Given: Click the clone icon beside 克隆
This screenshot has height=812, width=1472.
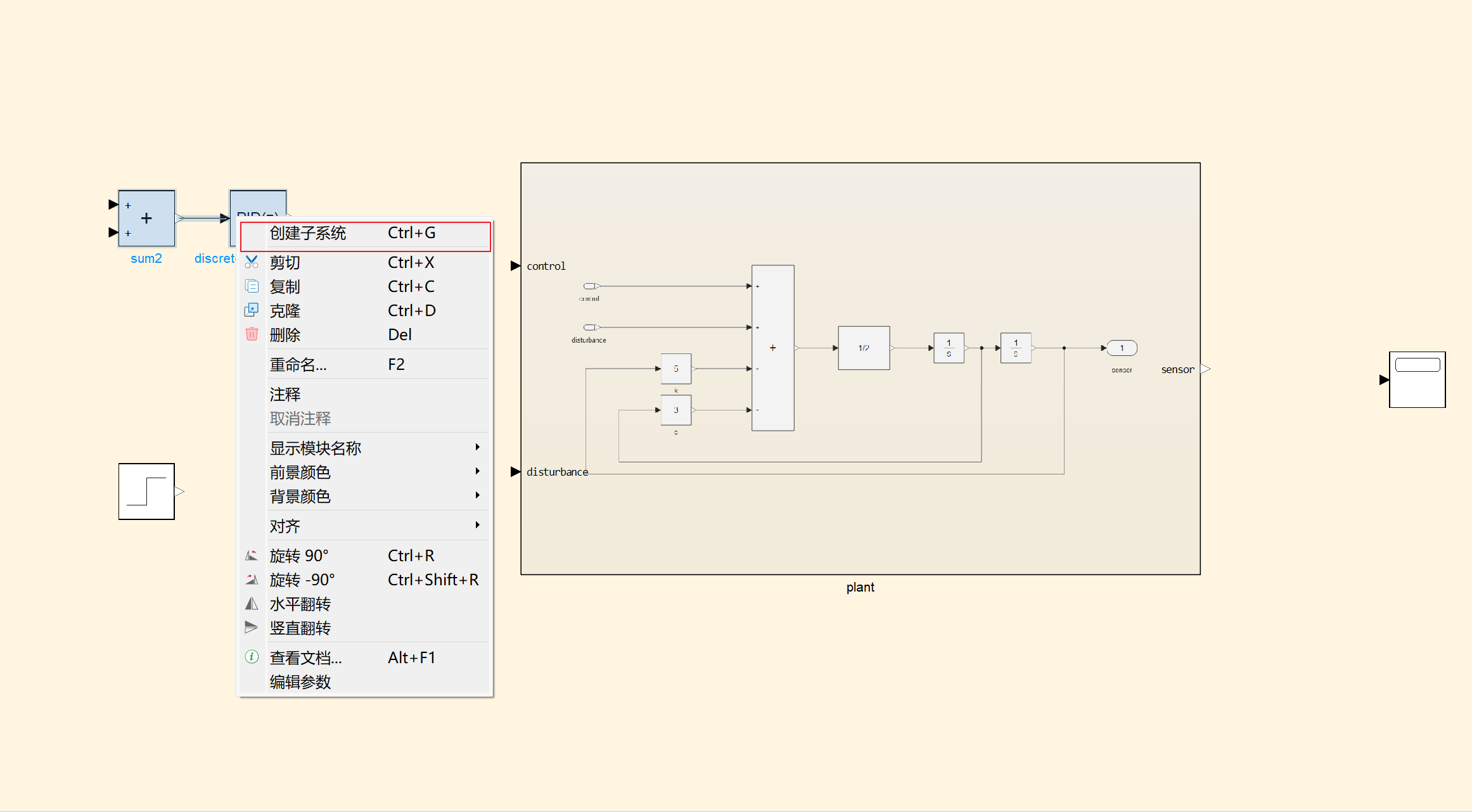Looking at the screenshot, I should [252, 310].
